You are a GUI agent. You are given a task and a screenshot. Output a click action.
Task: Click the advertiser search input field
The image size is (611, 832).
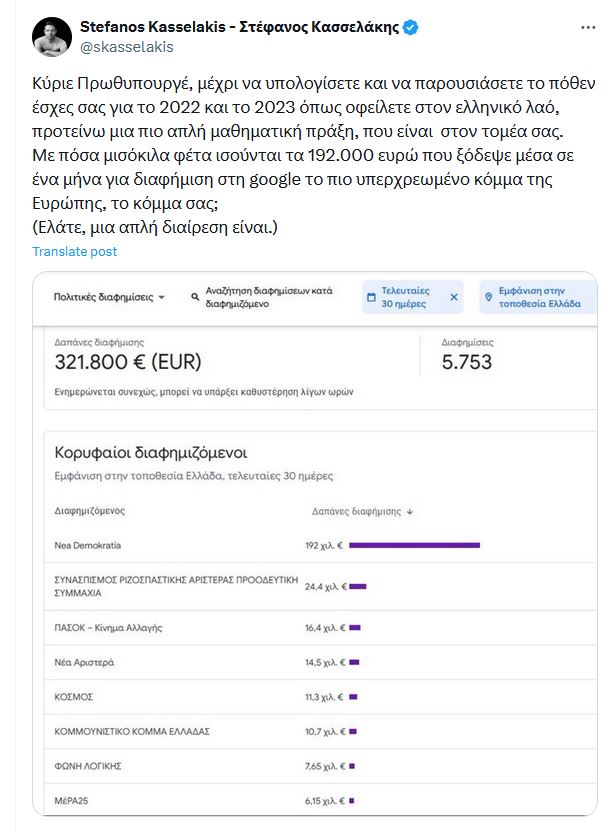pyautogui.click(x=270, y=297)
